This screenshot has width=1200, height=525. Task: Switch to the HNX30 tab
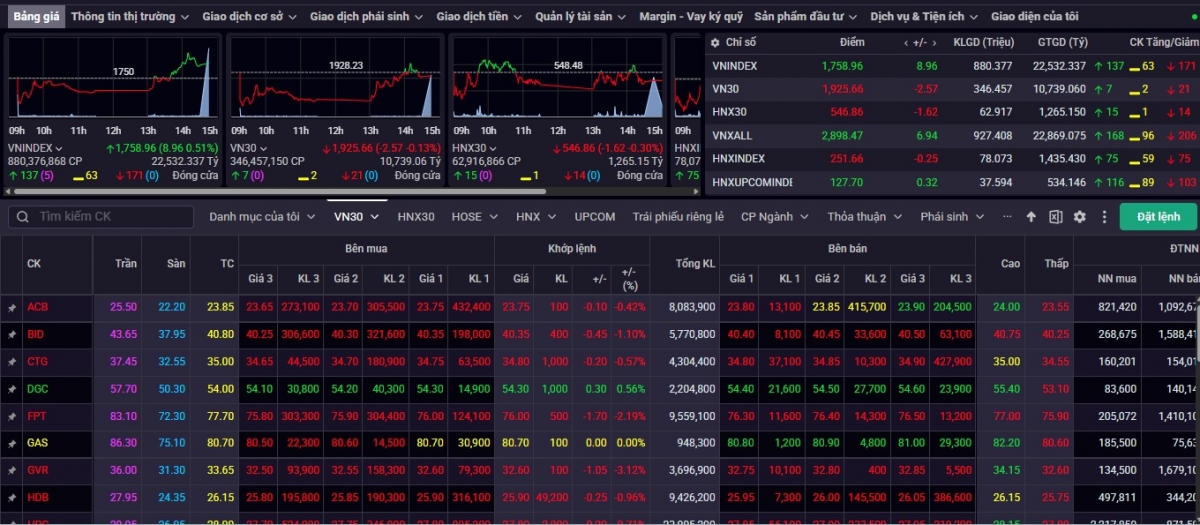416,217
